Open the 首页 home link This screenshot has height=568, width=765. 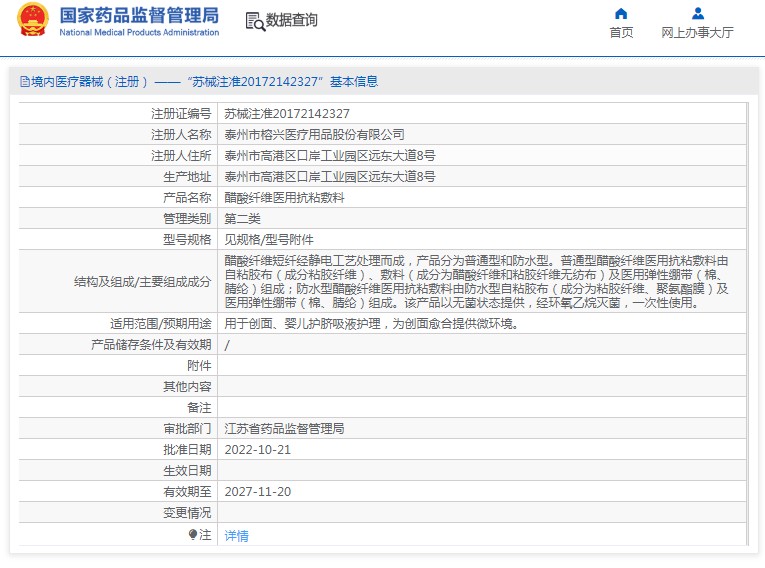point(621,33)
